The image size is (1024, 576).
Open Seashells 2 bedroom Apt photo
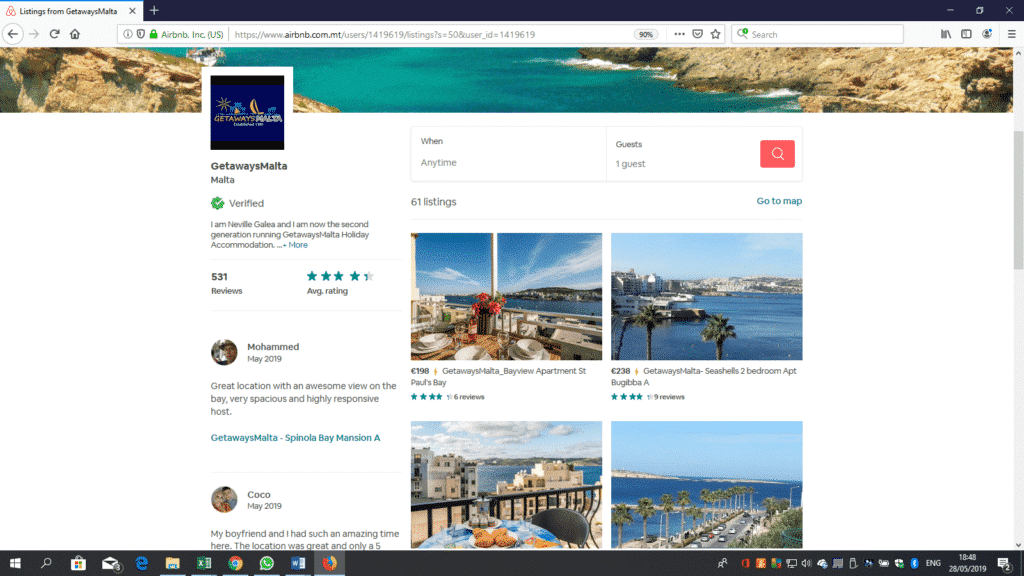pos(707,296)
